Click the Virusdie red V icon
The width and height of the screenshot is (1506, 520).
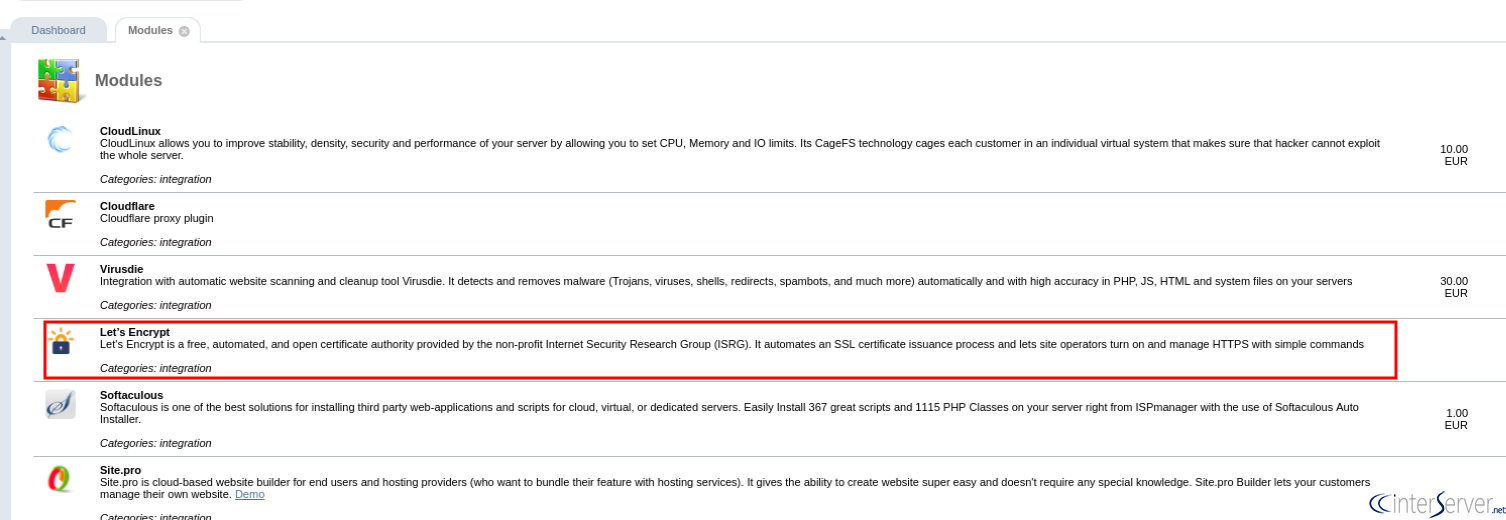tap(60, 277)
